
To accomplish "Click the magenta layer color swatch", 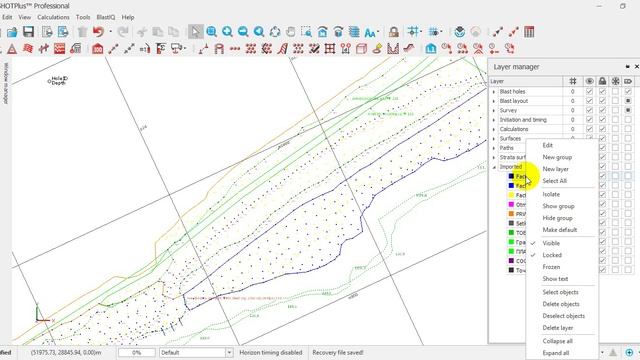I will [x=511, y=204].
